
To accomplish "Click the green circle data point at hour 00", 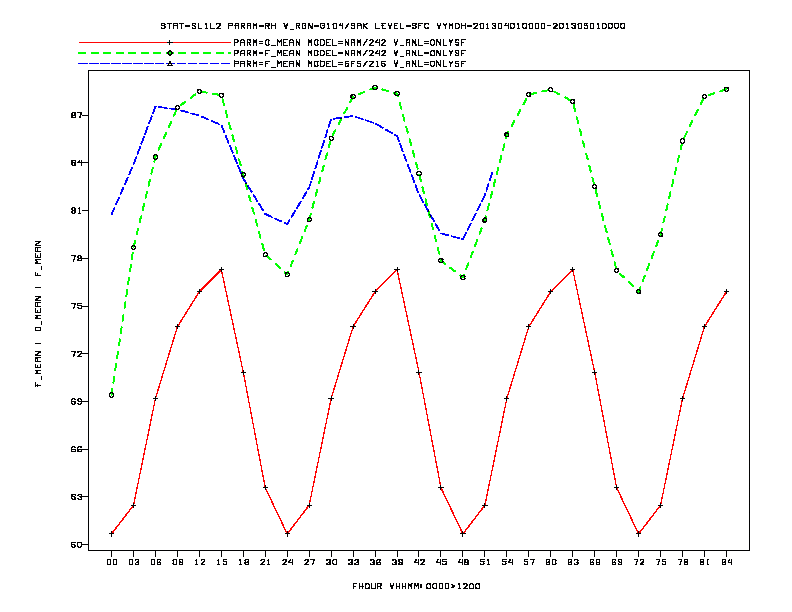I will pos(112,395).
